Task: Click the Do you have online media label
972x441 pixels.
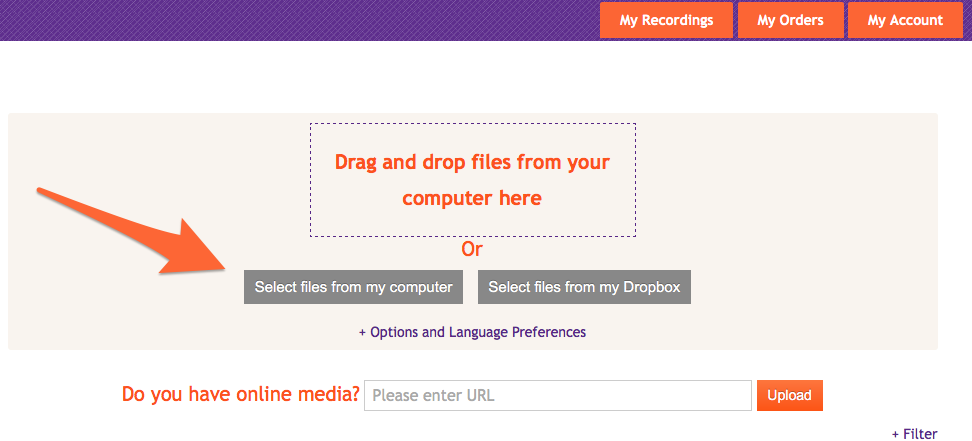Action: pos(240,395)
